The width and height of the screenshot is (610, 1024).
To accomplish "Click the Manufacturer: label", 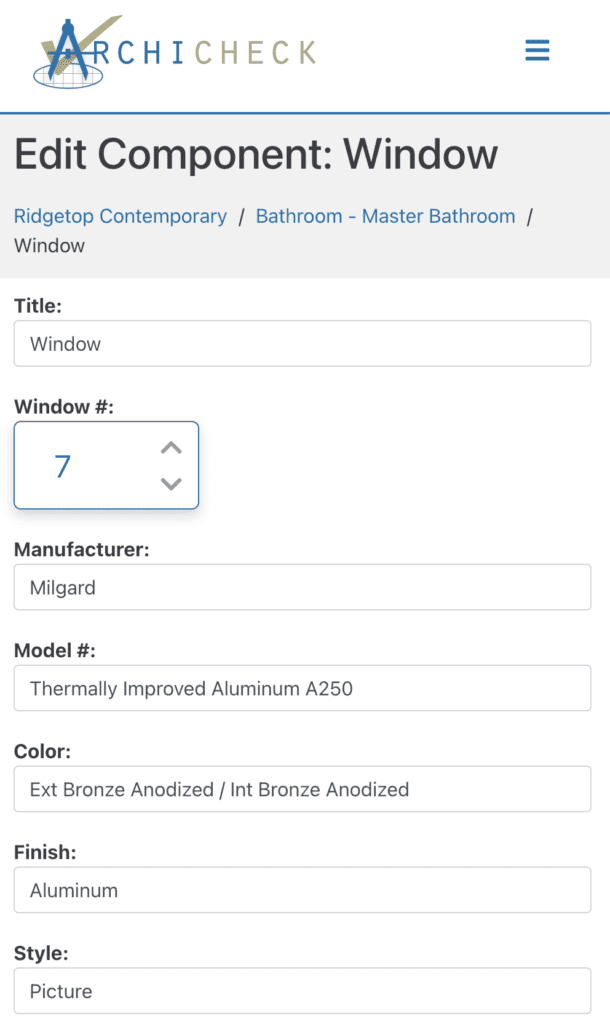I will coord(81,549).
